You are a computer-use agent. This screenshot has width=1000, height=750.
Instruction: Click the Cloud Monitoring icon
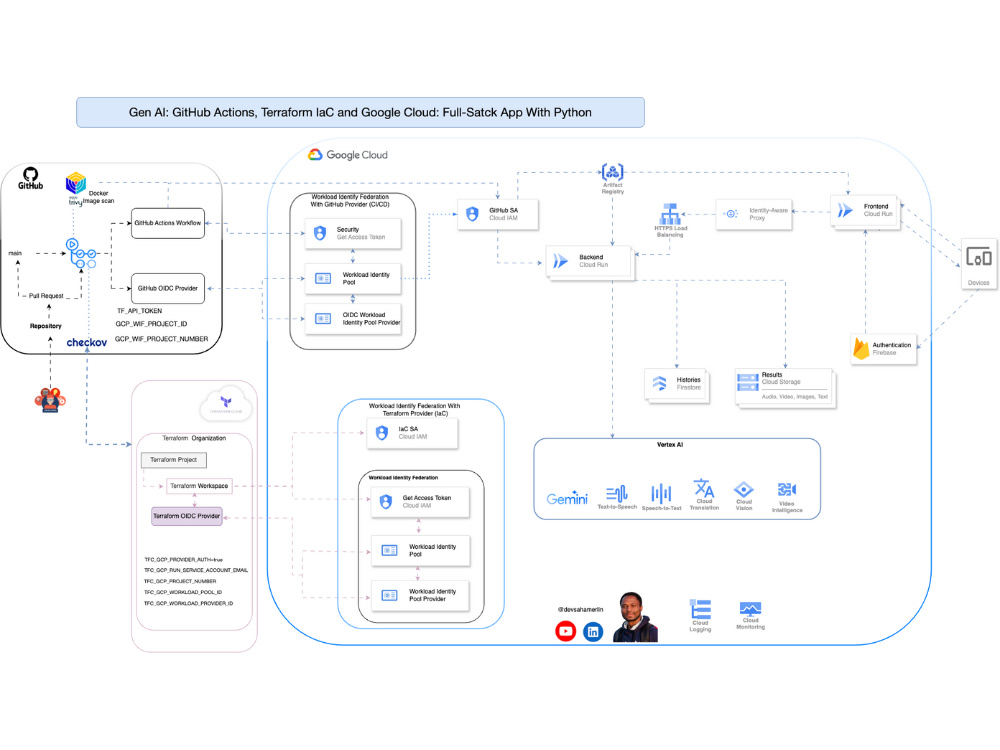click(x=750, y=608)
